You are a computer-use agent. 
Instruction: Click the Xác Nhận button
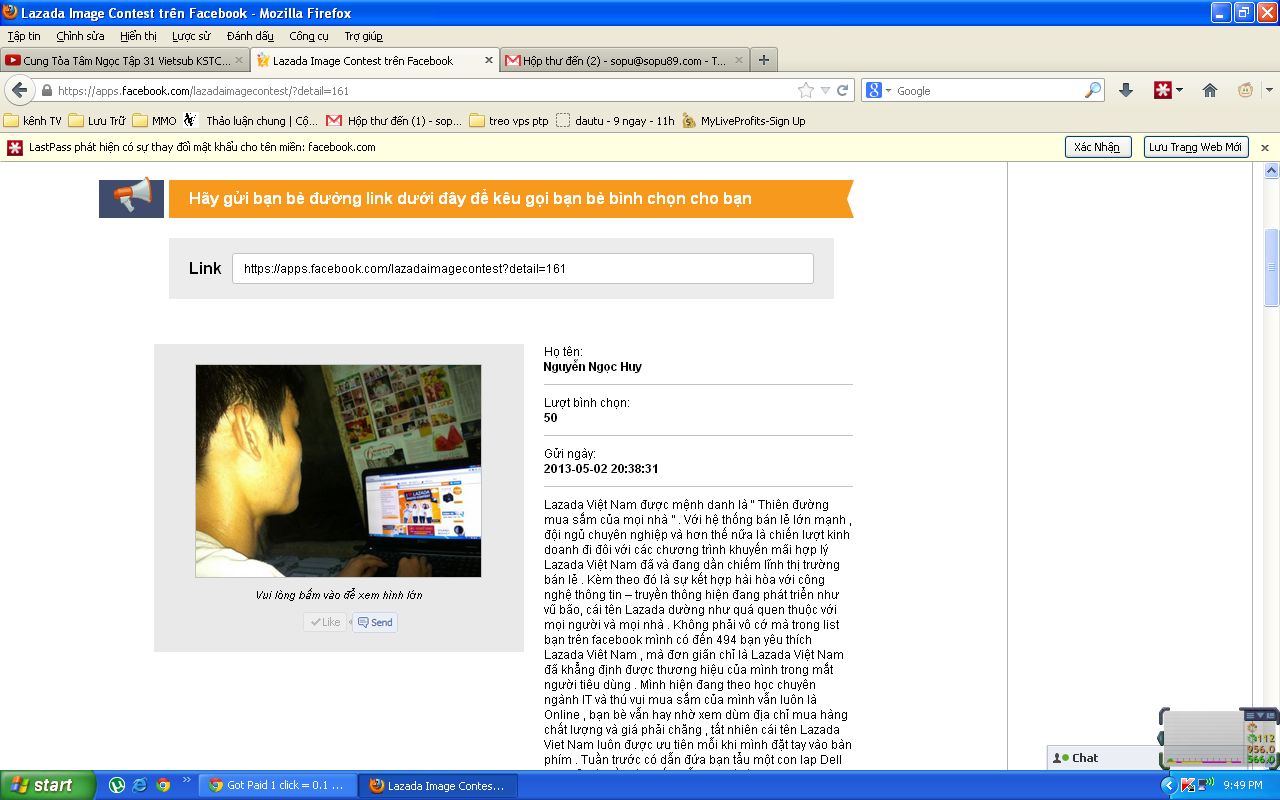click(x=1097, y=147)
